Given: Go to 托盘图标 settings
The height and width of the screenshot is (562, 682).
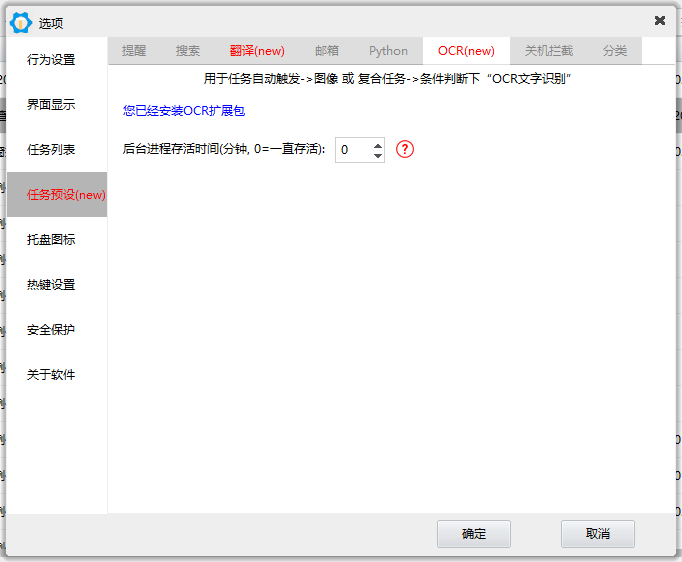Looking at the screenshot, I should click(x=57, y=240).
